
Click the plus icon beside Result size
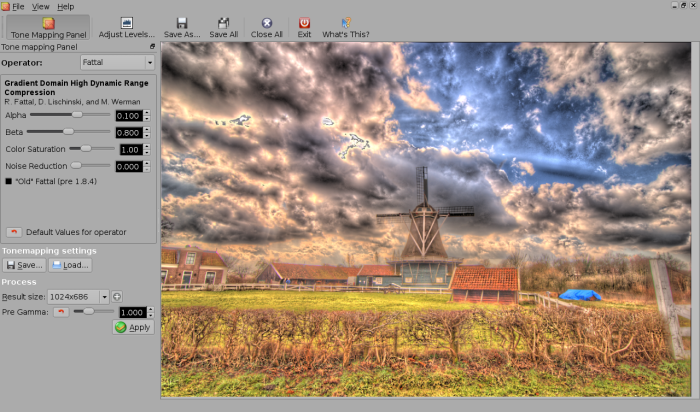click(117, 296)
